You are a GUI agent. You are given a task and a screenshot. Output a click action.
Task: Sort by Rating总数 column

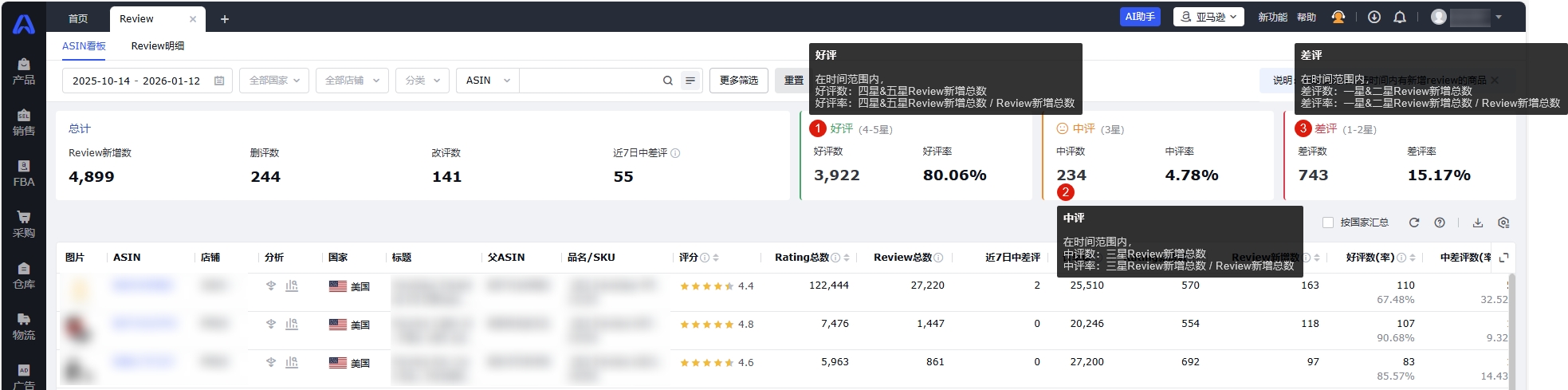pyautogui.click(x=847, y=258)
